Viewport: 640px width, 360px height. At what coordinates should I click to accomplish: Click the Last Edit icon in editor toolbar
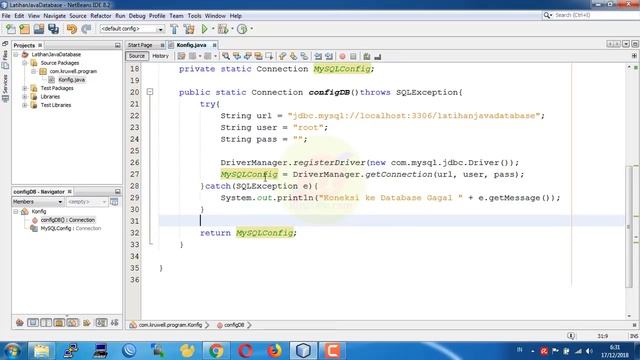coord(182,56)
